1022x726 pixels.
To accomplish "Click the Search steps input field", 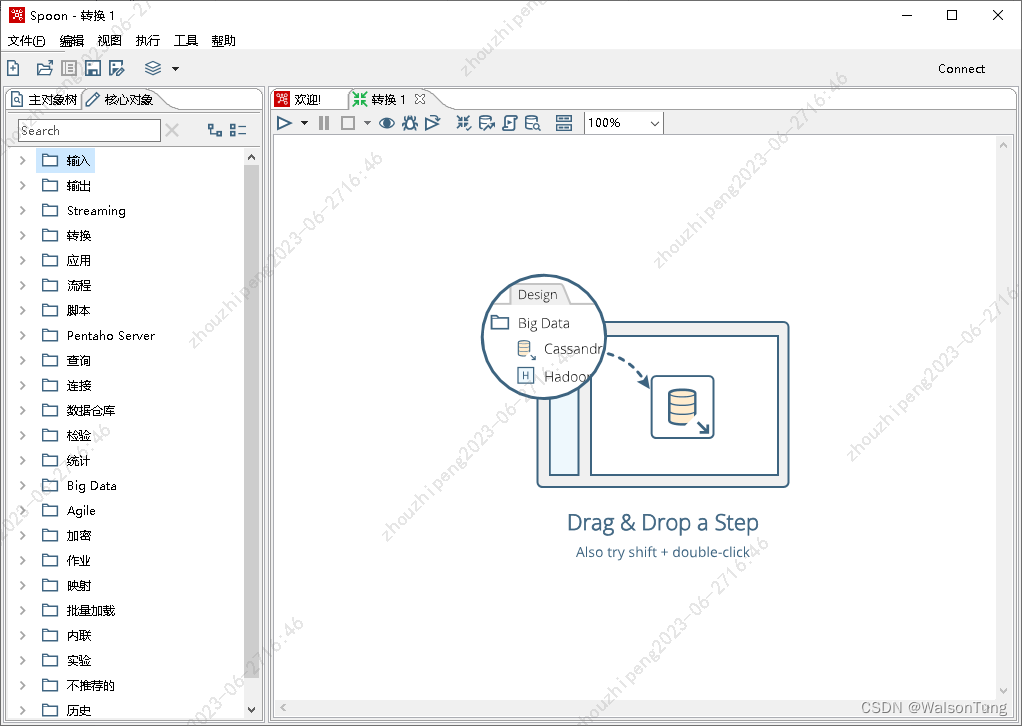I will coord(89,130).
